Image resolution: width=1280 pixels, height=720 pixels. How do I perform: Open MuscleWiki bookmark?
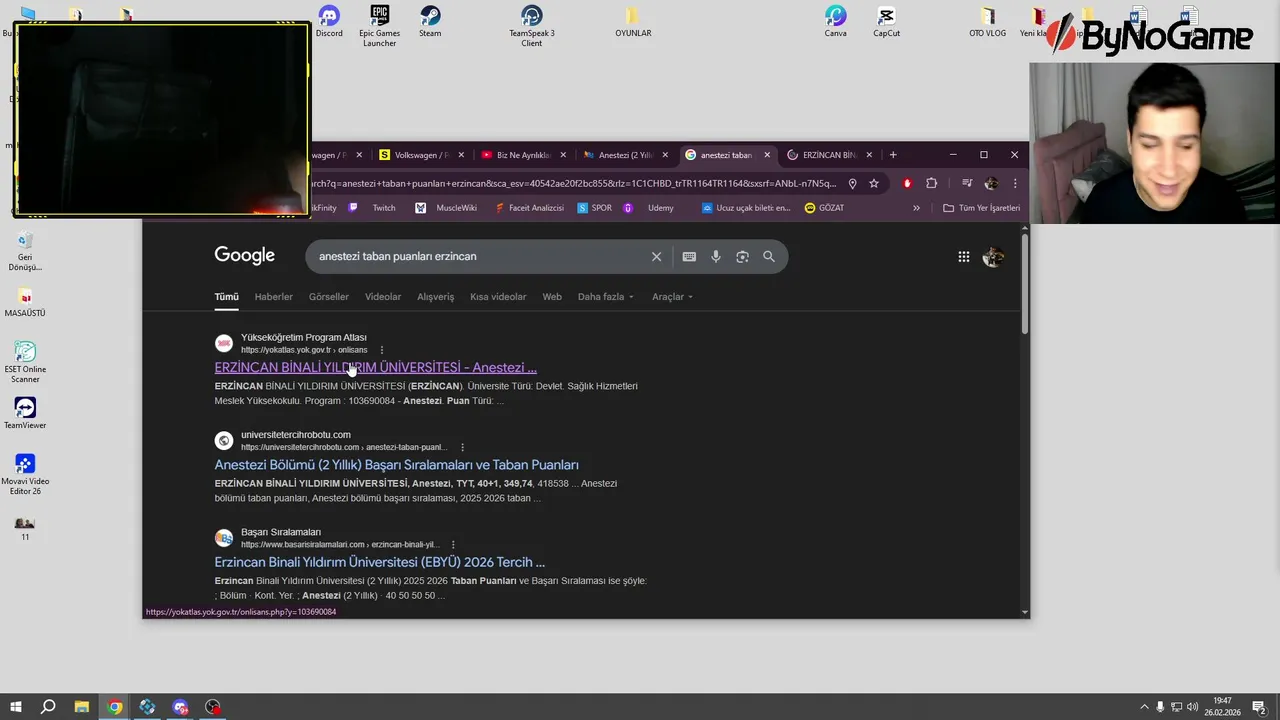pyautogui.click(x=446, y=208)
